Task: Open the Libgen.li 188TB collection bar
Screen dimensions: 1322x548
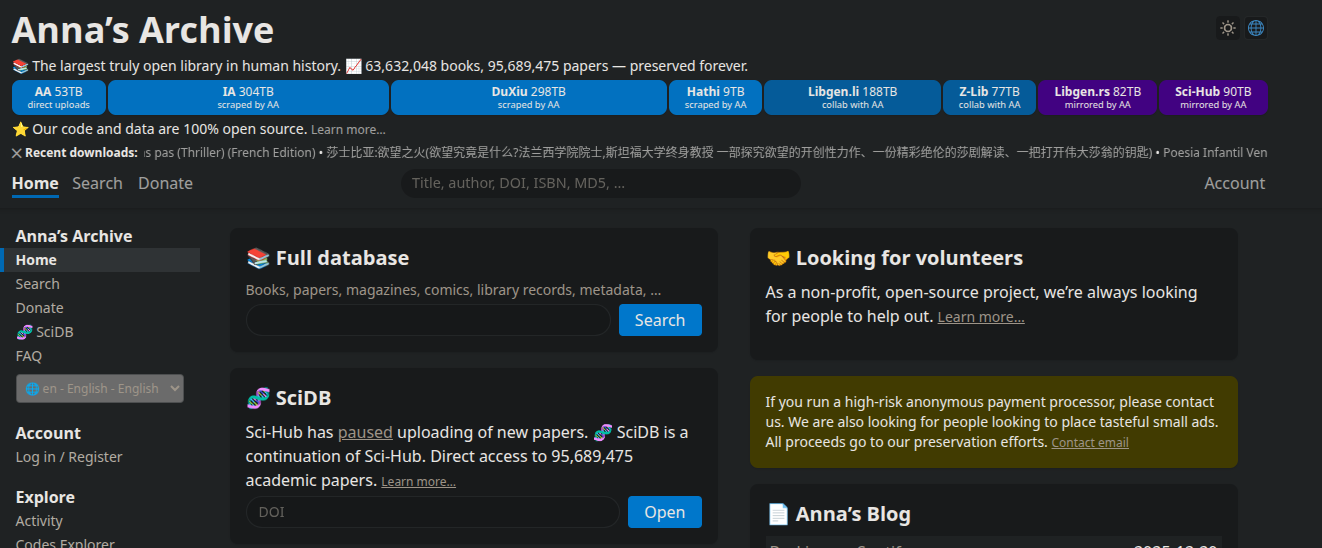Action: pos(853,98)
